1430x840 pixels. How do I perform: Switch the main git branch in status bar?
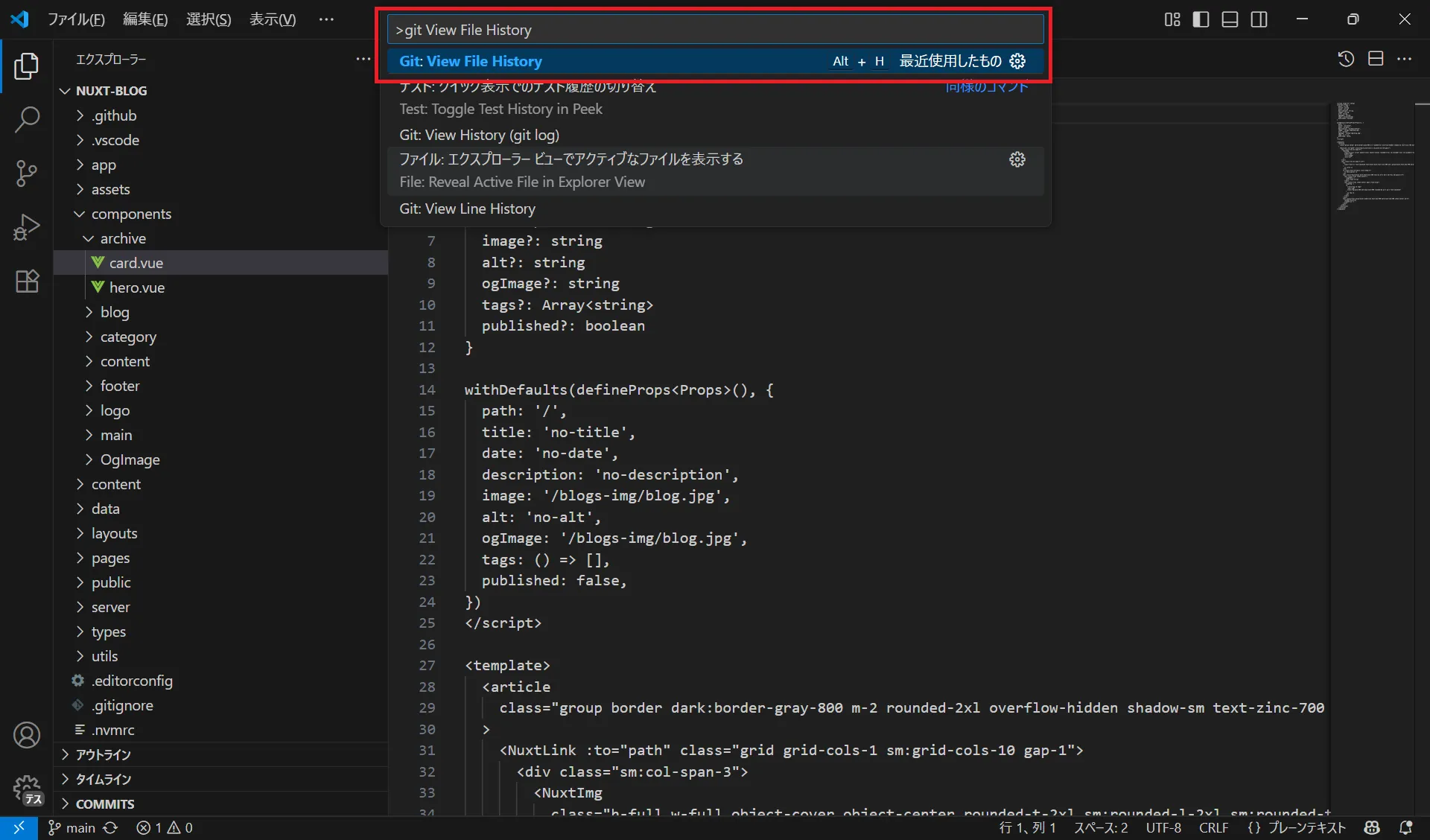[72, 827]
